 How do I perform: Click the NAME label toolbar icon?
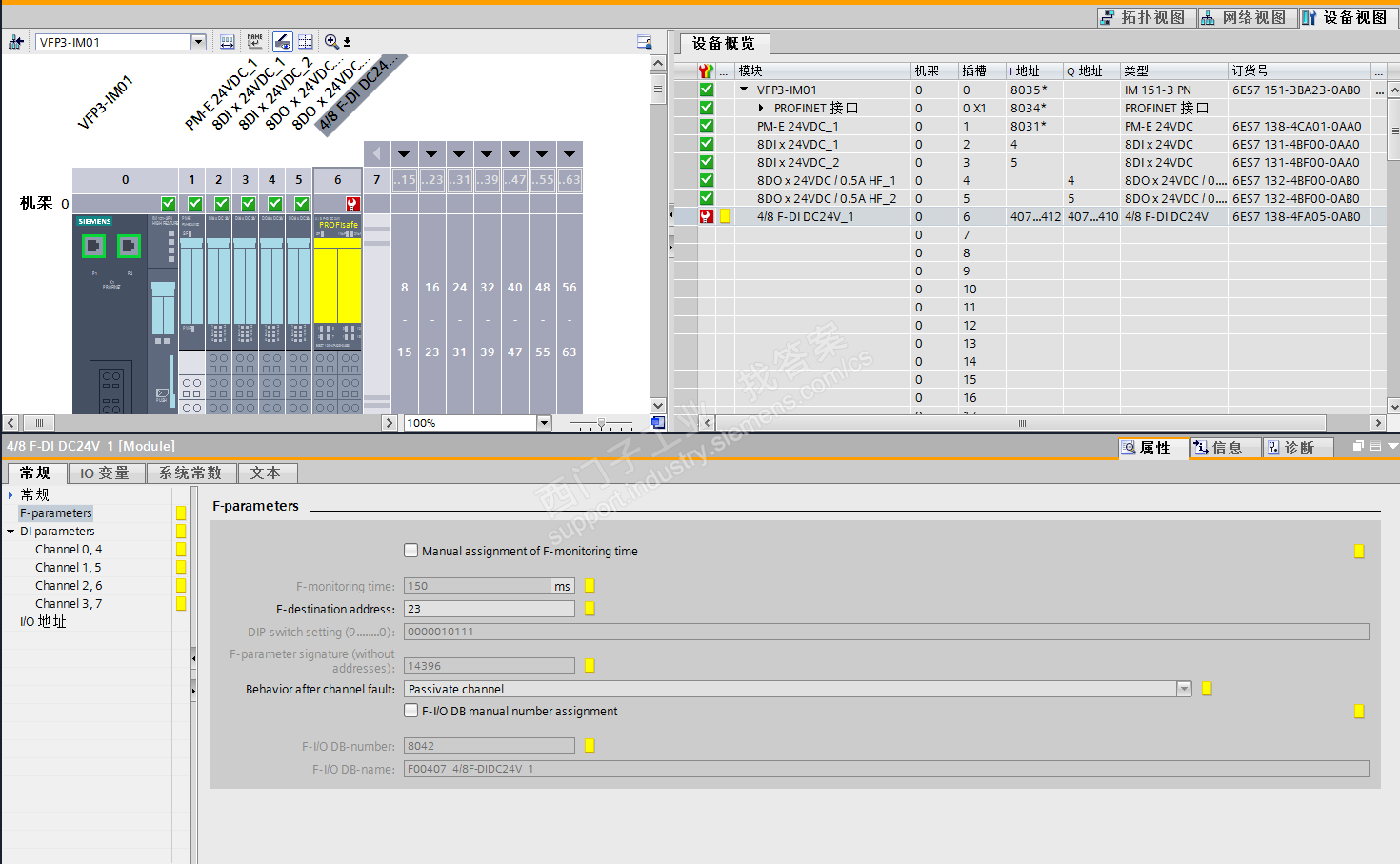point(254,42)
